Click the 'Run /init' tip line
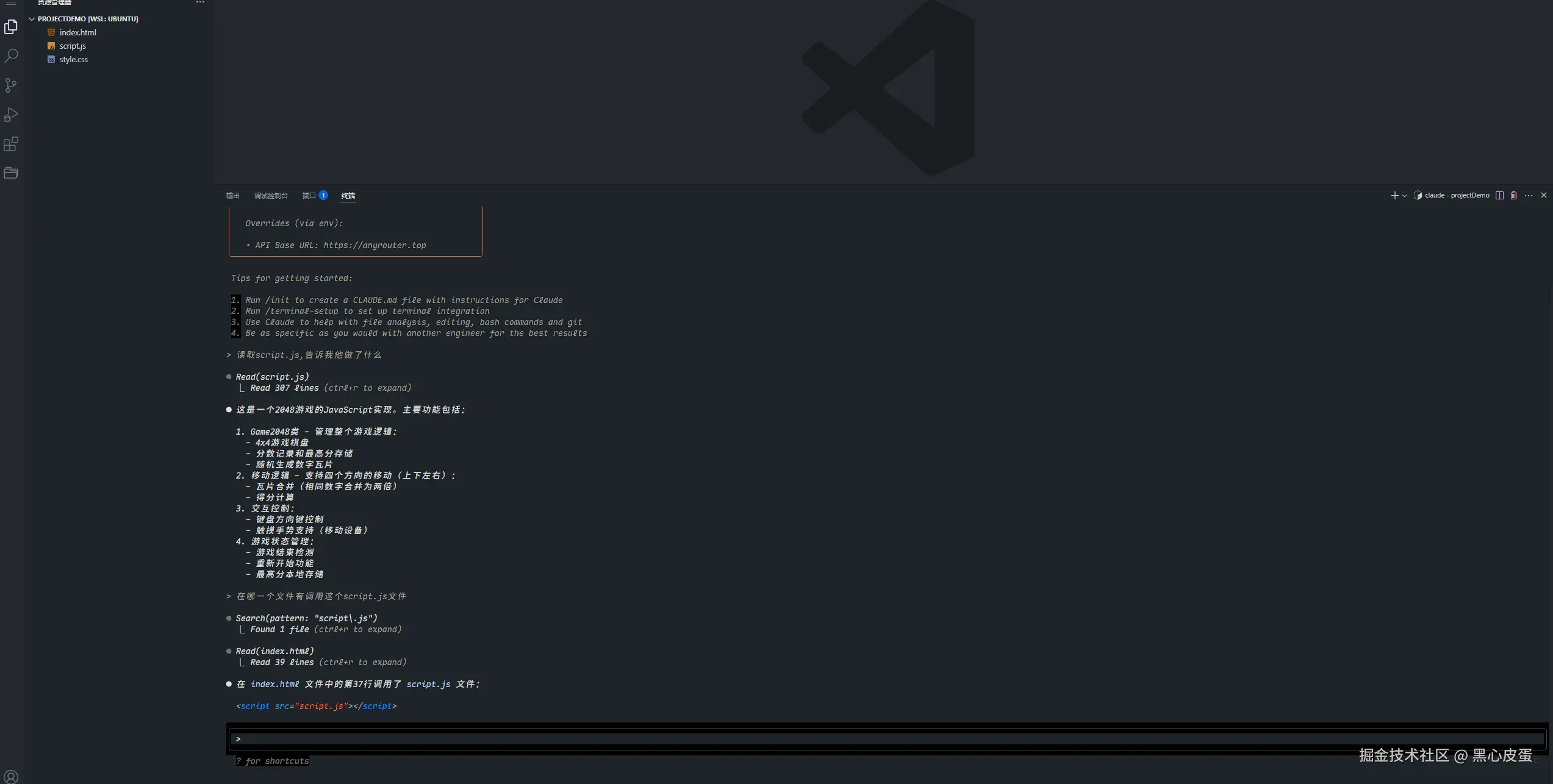 pyautogui.click(x=404, y=300)
